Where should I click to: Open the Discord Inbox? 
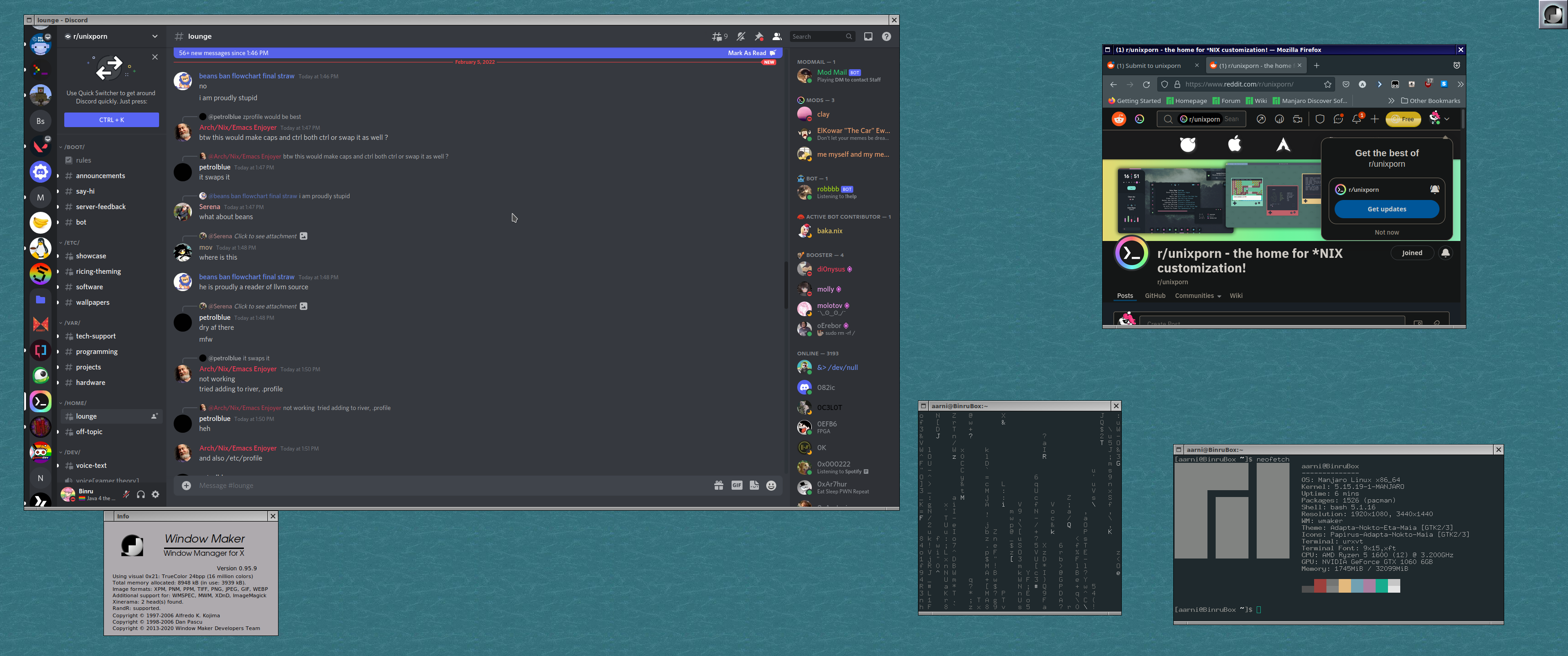pos(869,36)
